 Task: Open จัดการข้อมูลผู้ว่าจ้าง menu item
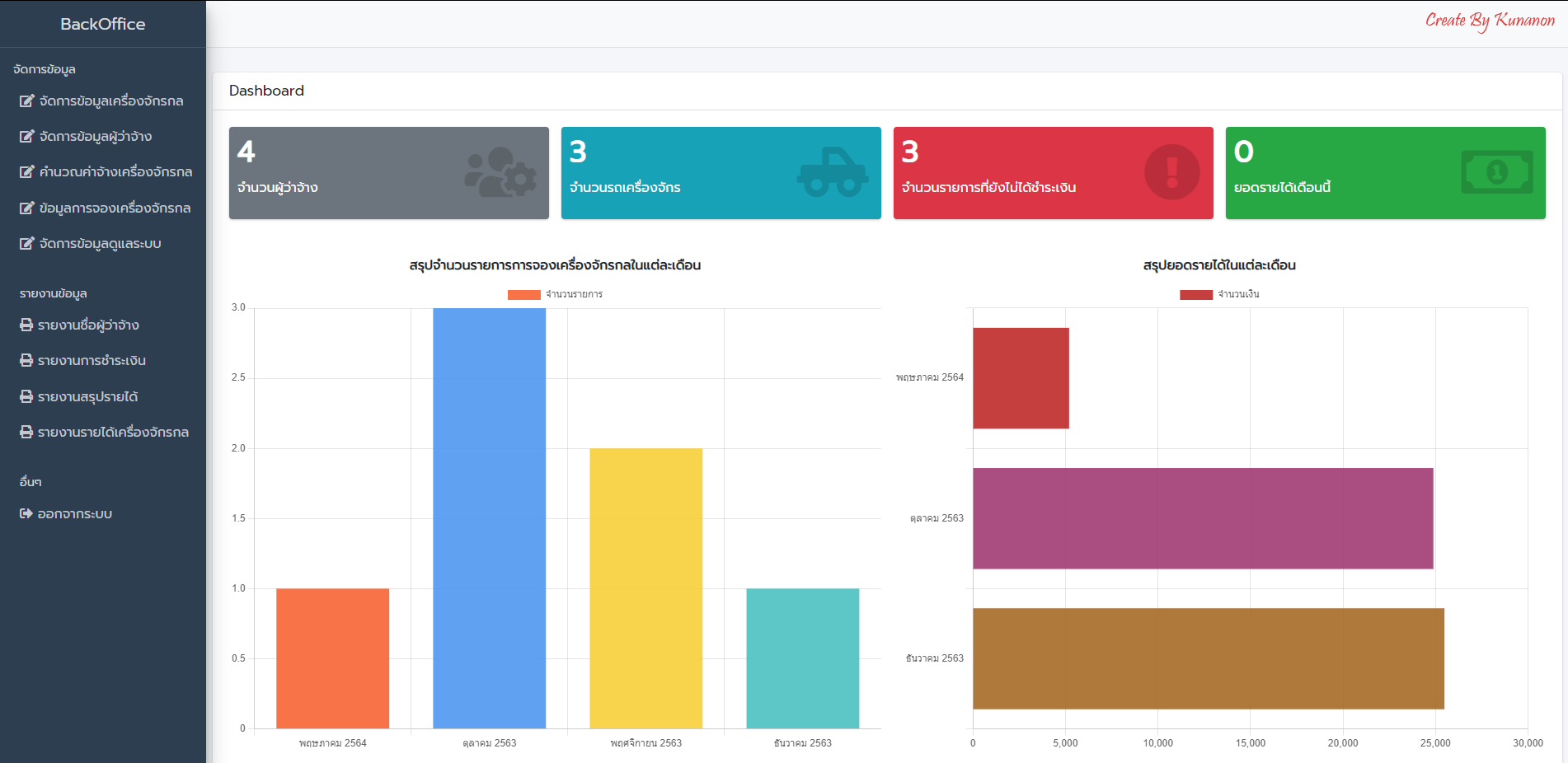click(95, 137)
